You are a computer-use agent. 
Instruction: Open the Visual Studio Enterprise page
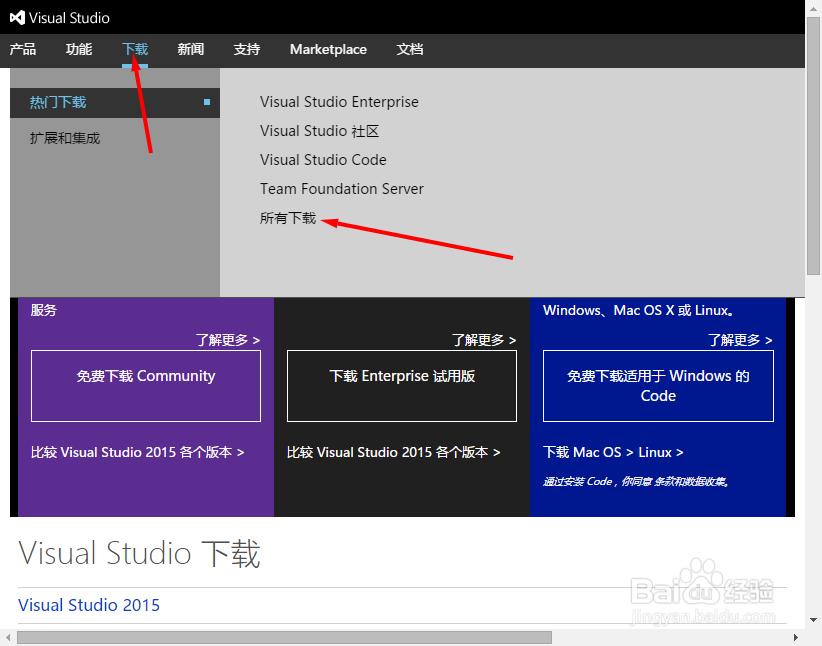click(x=339, y=102)
